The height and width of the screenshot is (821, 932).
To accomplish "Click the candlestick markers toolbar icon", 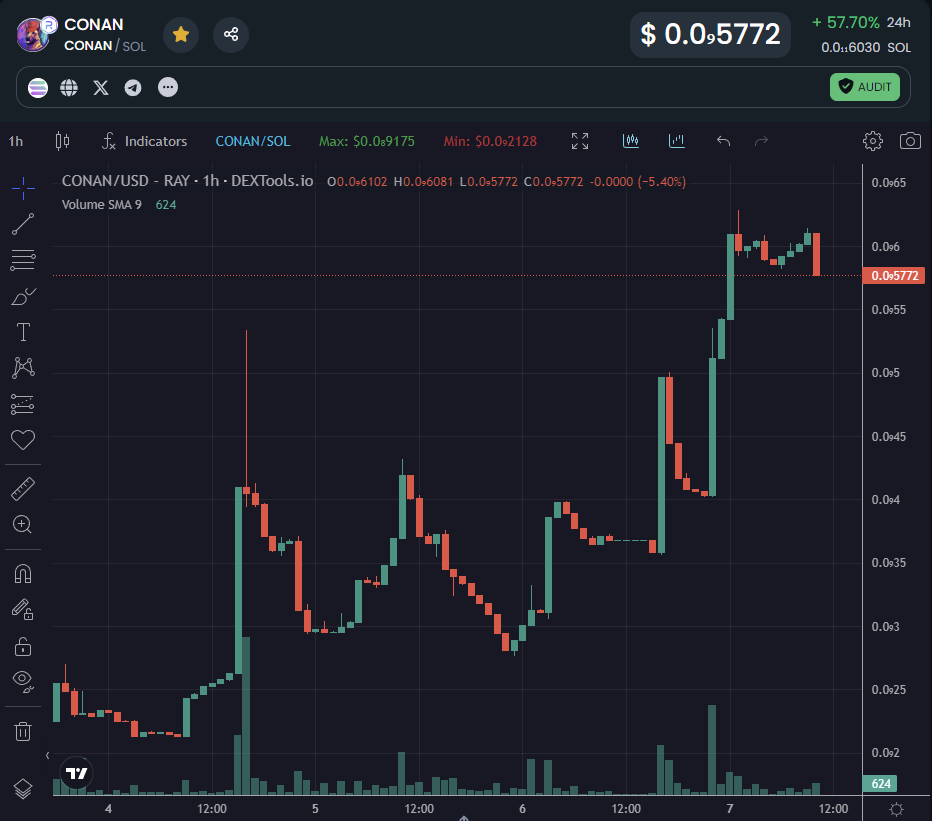I will [x=631, y=141].
